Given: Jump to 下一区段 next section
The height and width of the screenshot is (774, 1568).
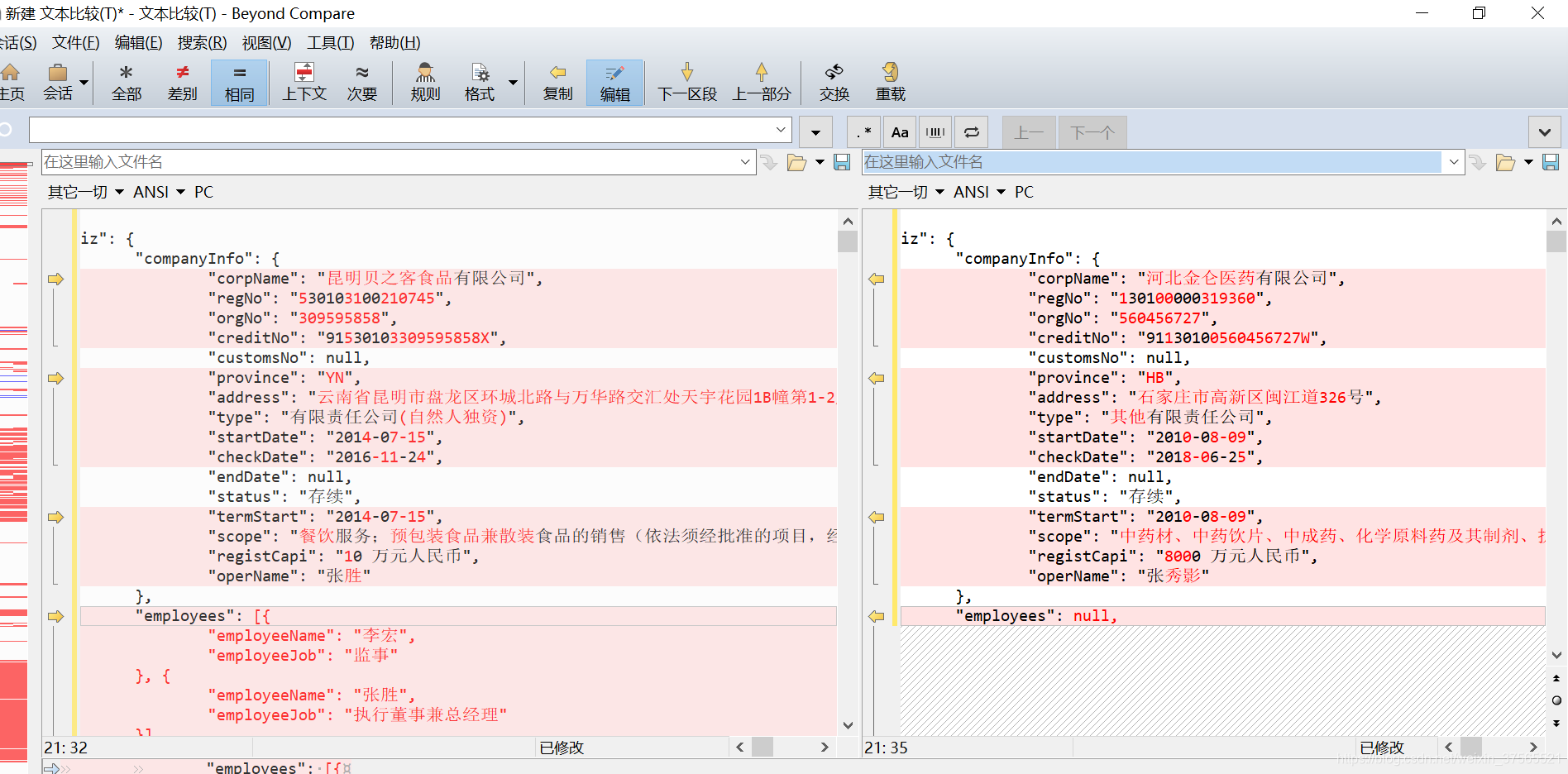Looking at the screenshot, I should [x=687, y=83].
